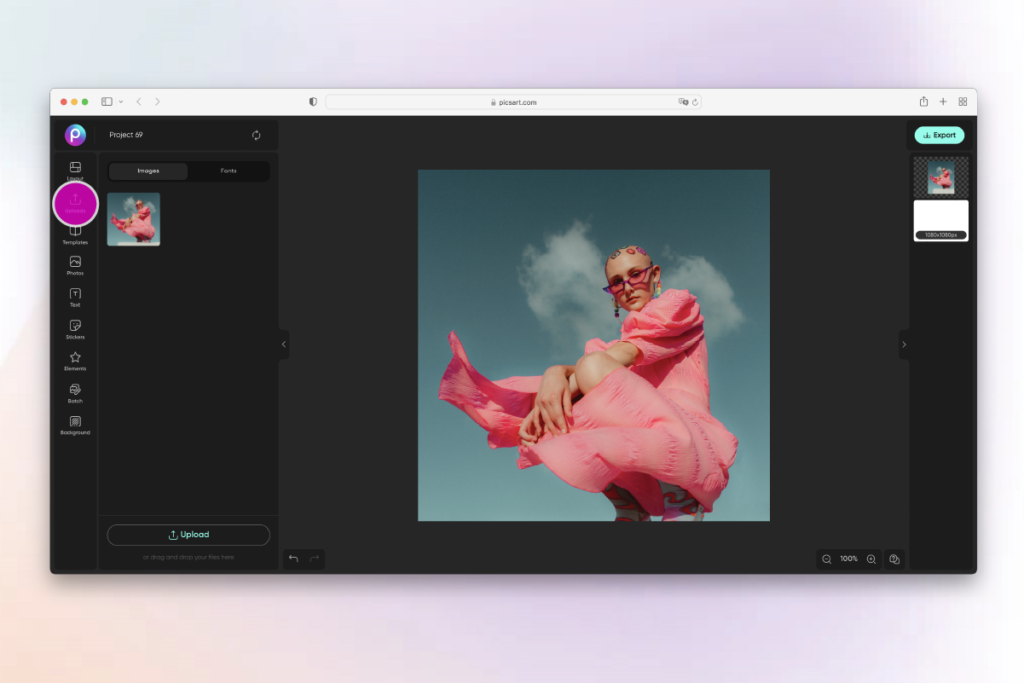Click the Upload button
Screen dimensions: 1024x683
(x=188, y=534)
